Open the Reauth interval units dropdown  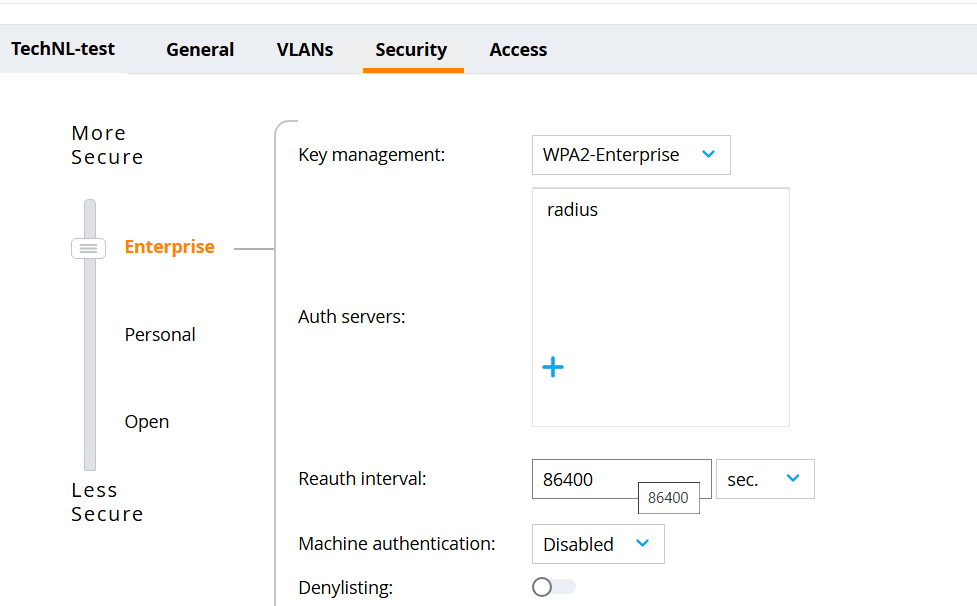(764, 479)
